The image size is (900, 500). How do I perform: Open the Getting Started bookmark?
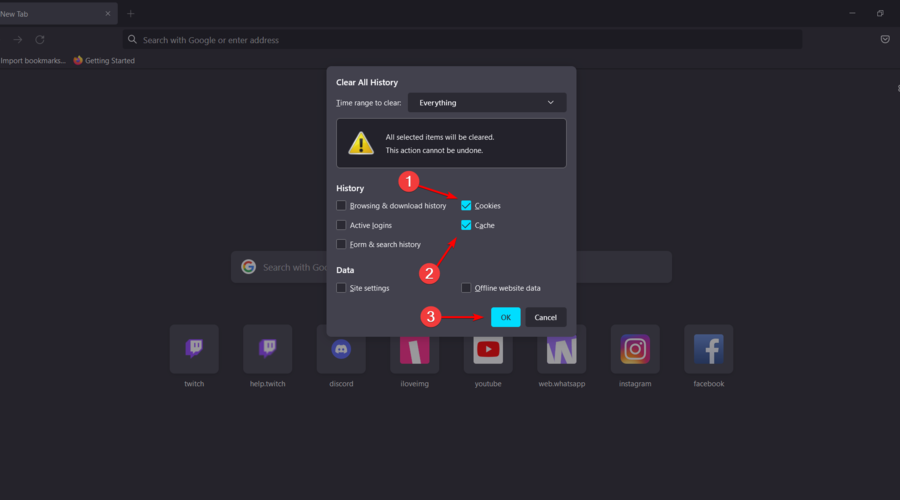tap(104, 60)
